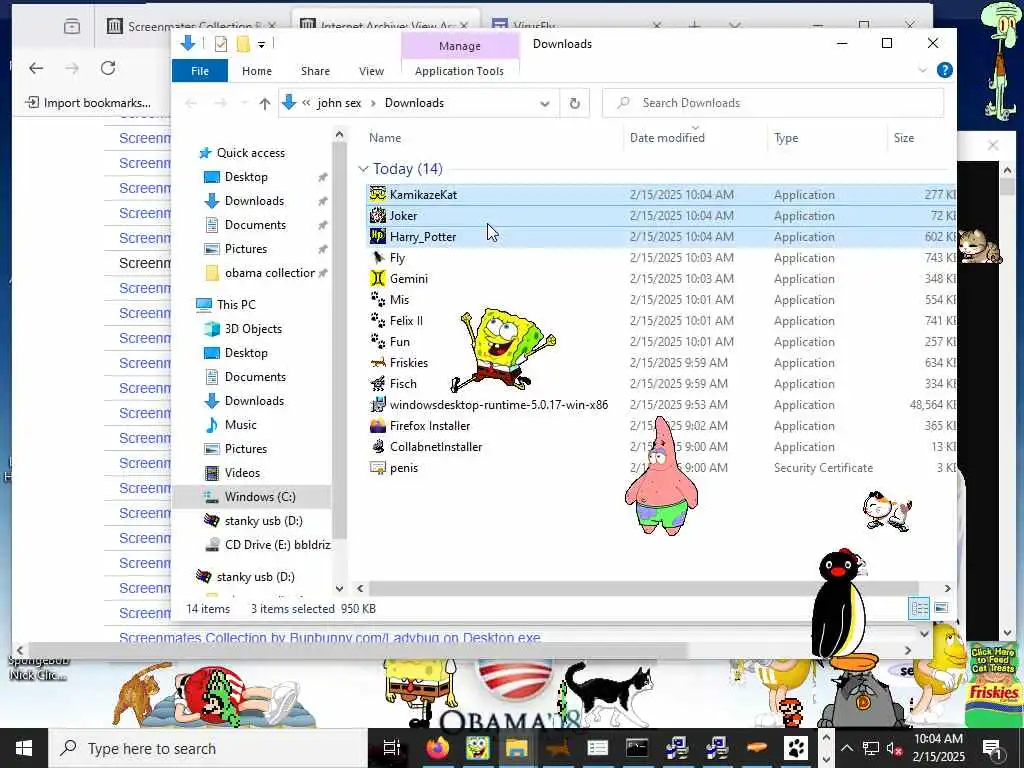Viewport: 1024px width, 768px height.
Task: Switch to large icons view layout
Action: coord(941,608)
